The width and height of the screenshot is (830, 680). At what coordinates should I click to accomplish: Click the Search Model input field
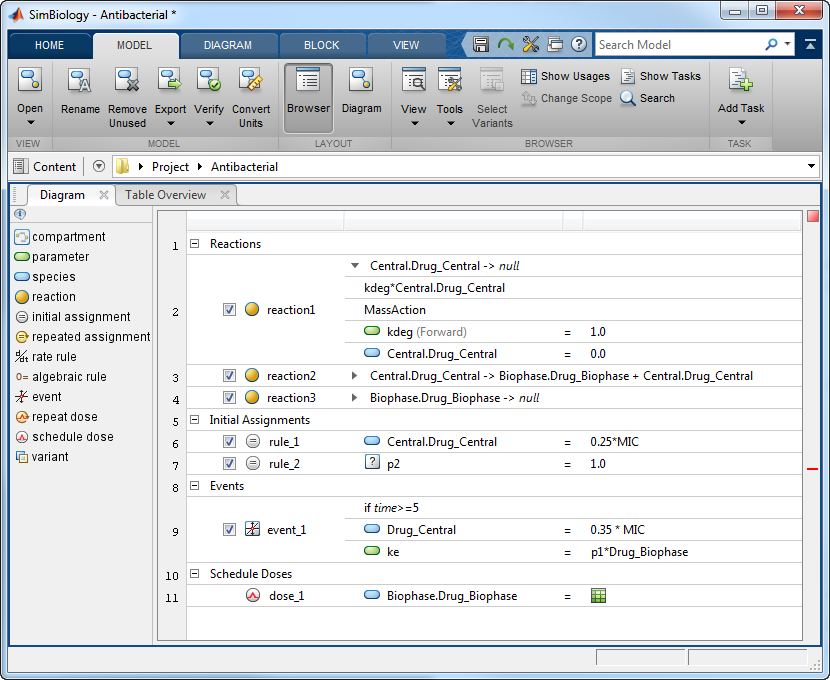[678, 45]
